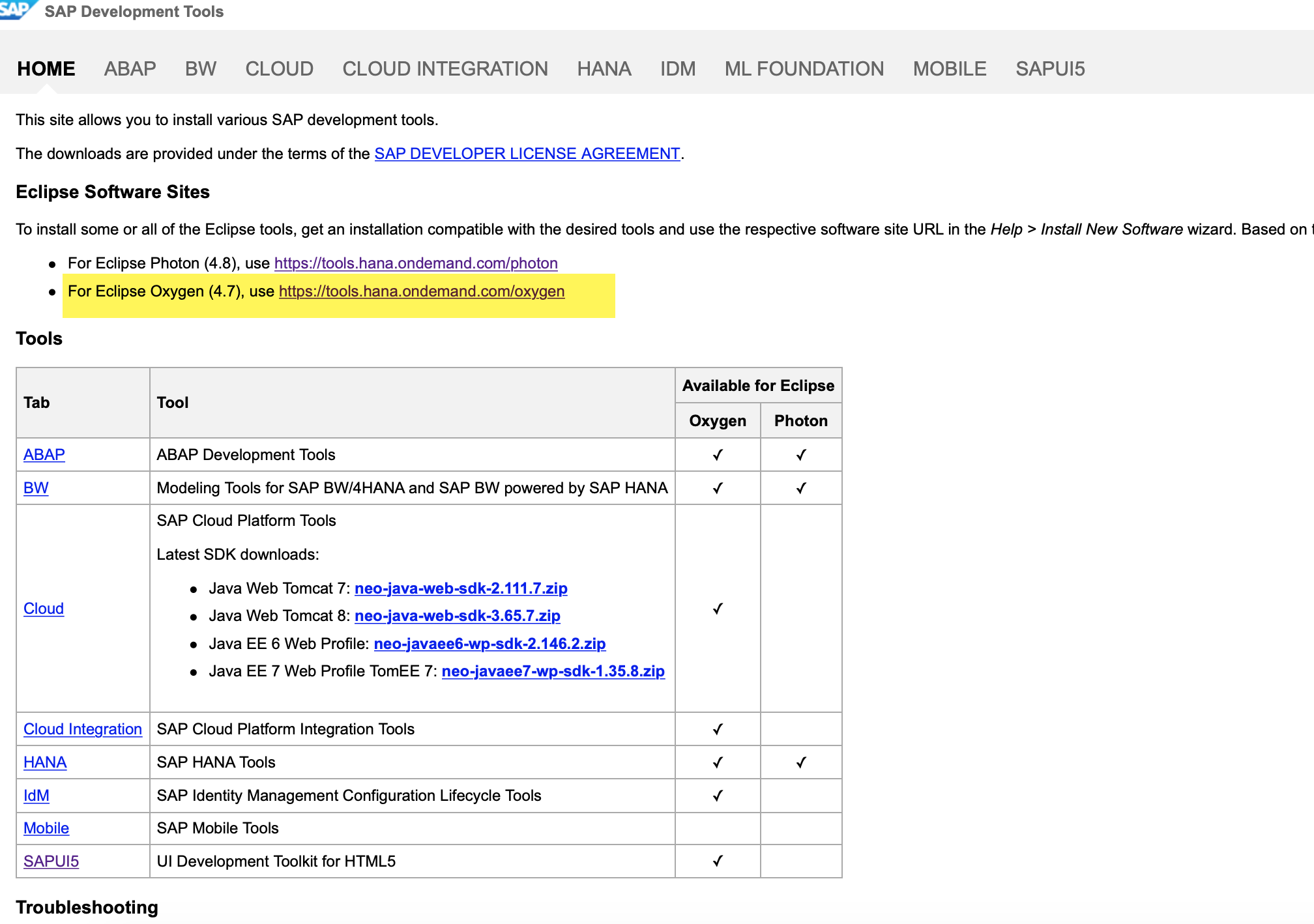The width and height of the screenshot is (1314, 924).
Task: Open the HANA navigation tab
Action: [x=604, y=68]
